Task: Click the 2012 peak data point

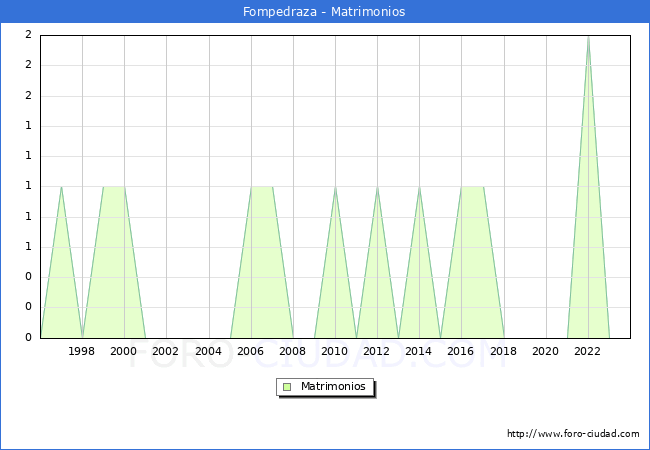Action: tap(377, 187)
